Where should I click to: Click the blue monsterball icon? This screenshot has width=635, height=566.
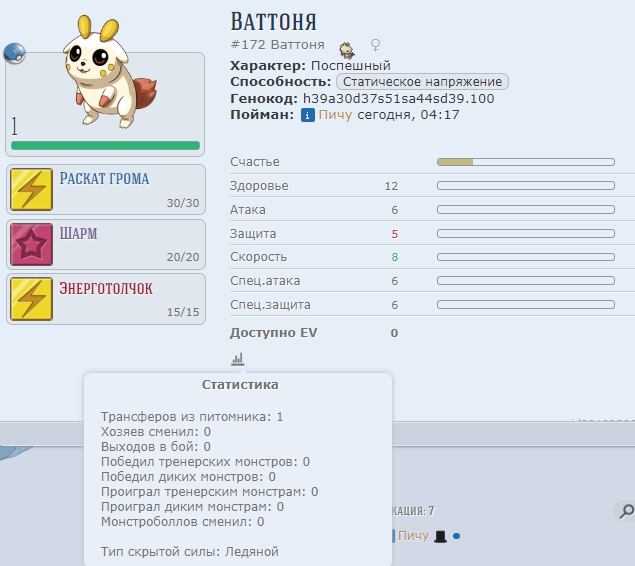(x=14, y=53)
